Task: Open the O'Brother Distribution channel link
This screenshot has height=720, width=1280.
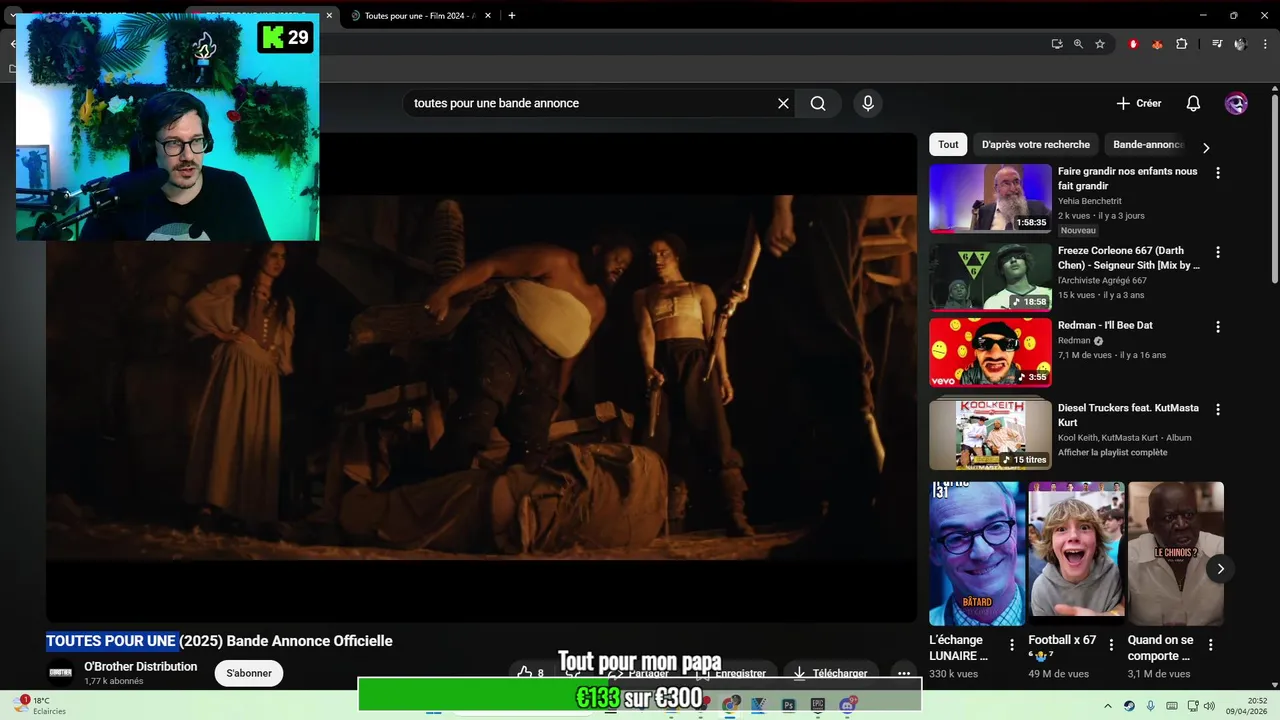Action: click(140, 666)
